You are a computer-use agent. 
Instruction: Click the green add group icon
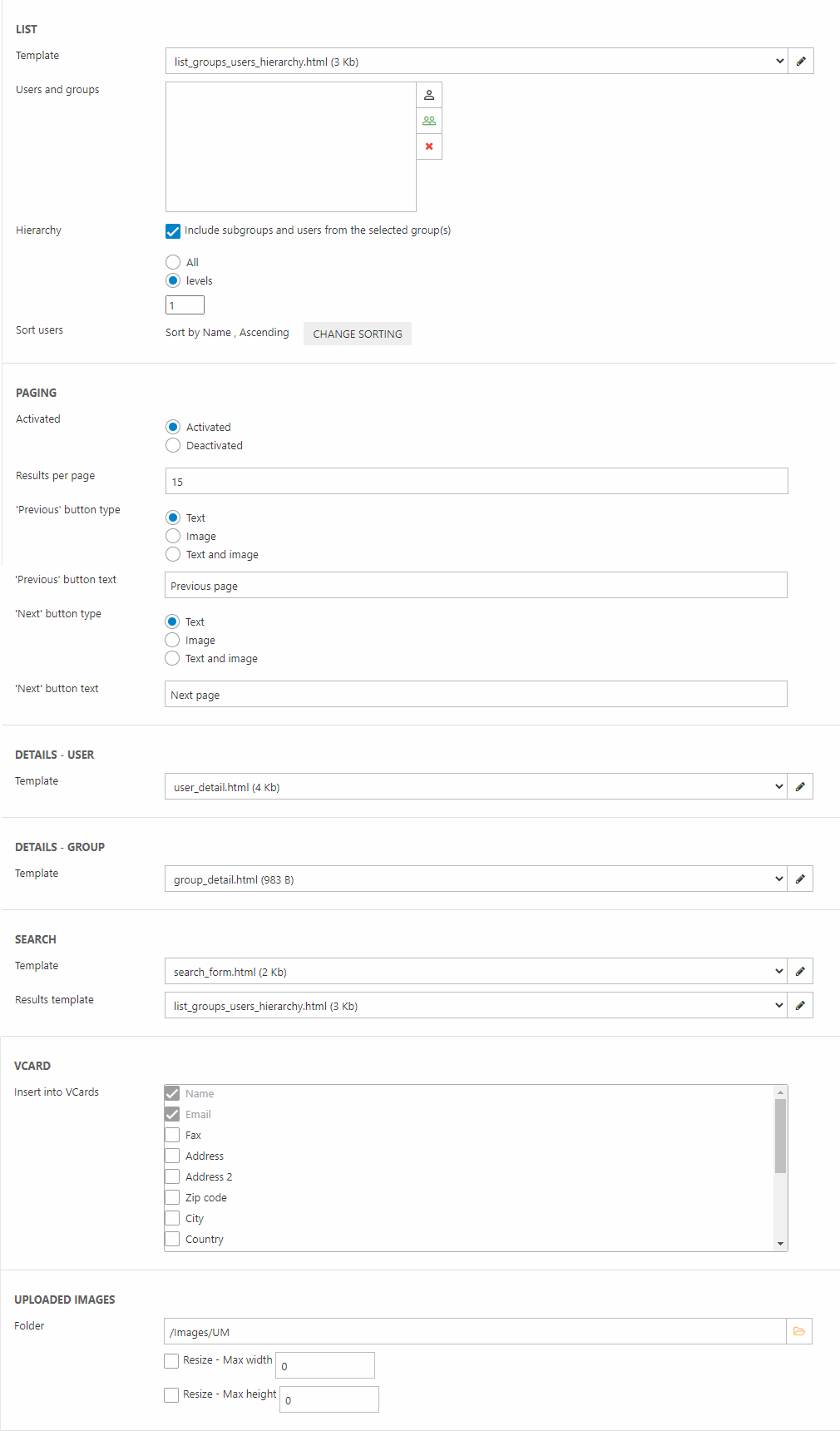tap(429, 121)
